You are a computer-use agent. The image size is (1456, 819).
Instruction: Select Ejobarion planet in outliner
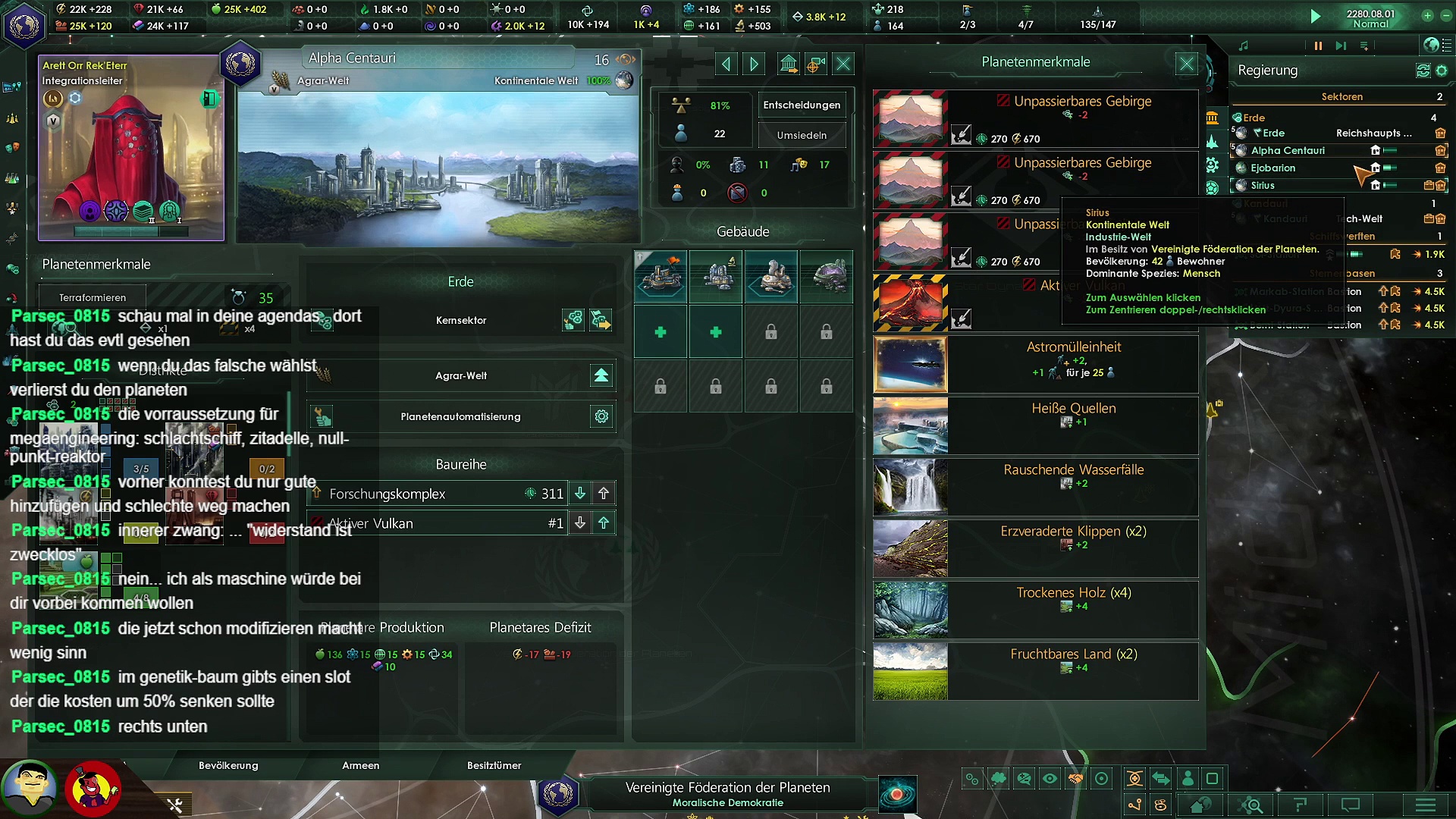pos(1272,168)
